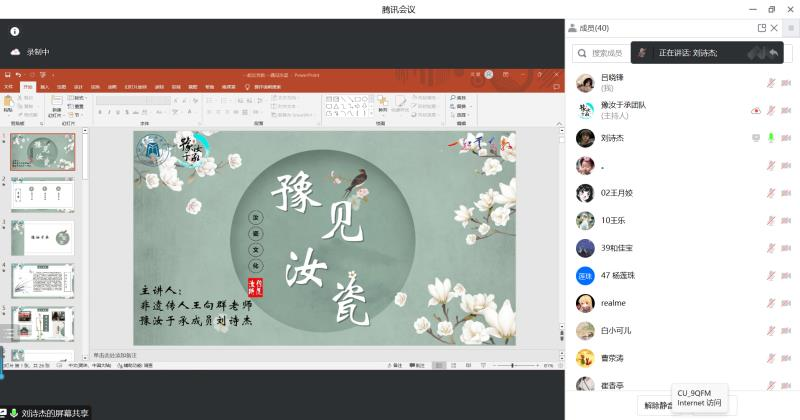Click the paste icon in ribbon

[9, 103]
